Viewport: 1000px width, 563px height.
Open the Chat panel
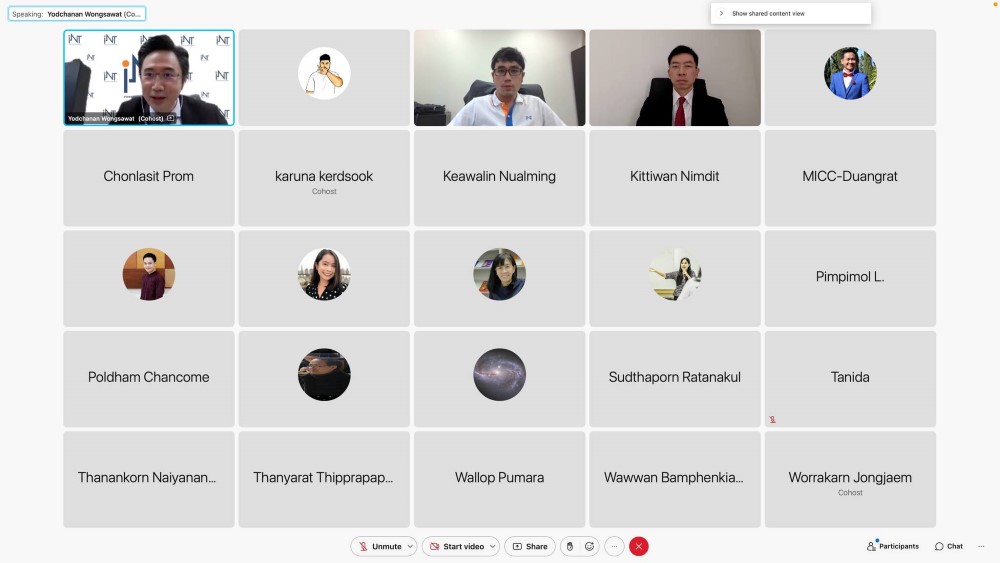949,546
